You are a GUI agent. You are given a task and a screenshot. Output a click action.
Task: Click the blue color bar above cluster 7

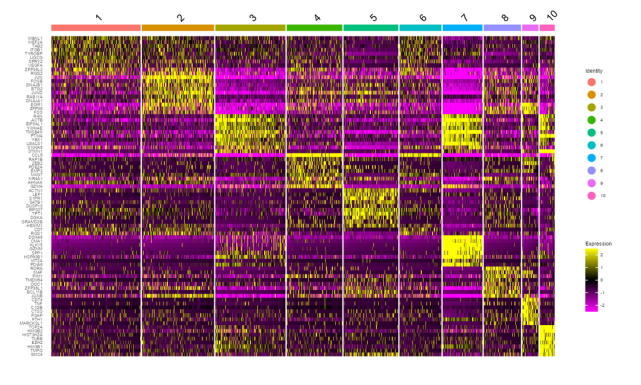click(x=462, y=28)
